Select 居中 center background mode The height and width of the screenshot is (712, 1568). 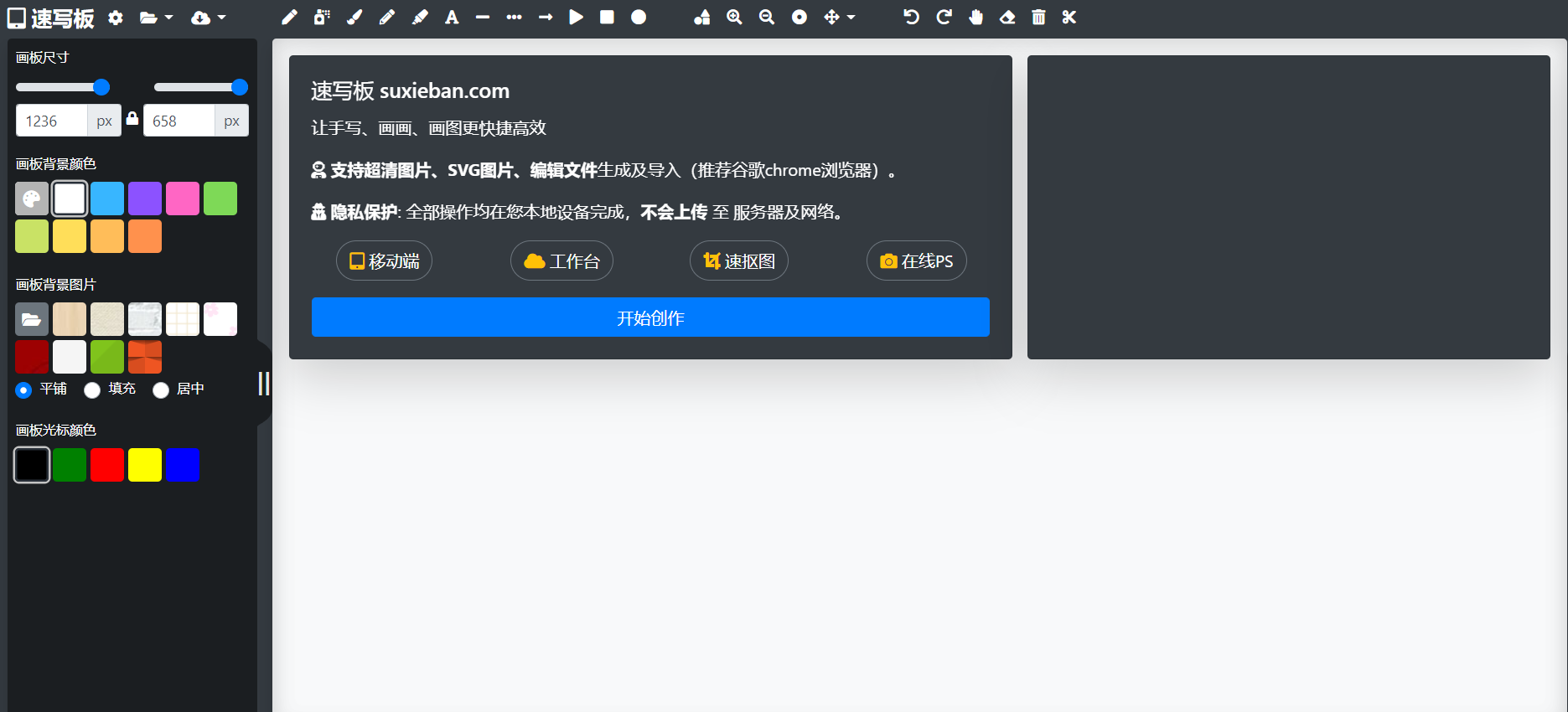pos(161,390)
